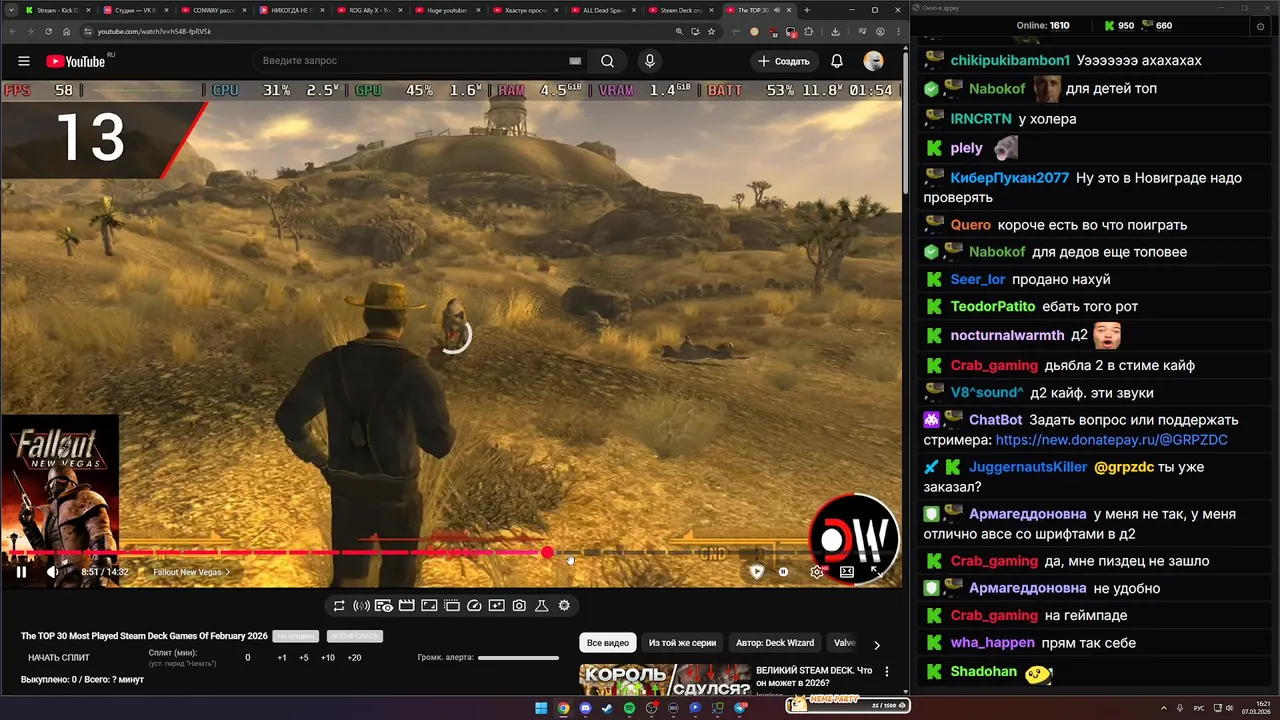The height and width of the screenshot is (720, 1280).
Task: Click the НАЧАТЬ СПЛИТ button
Action: point(59,658)
